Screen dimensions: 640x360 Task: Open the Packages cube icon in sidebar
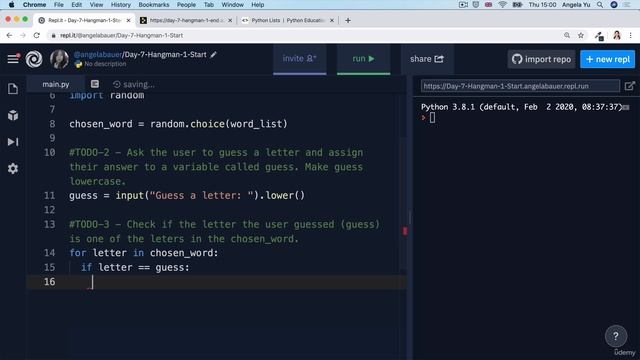[13, 116]
